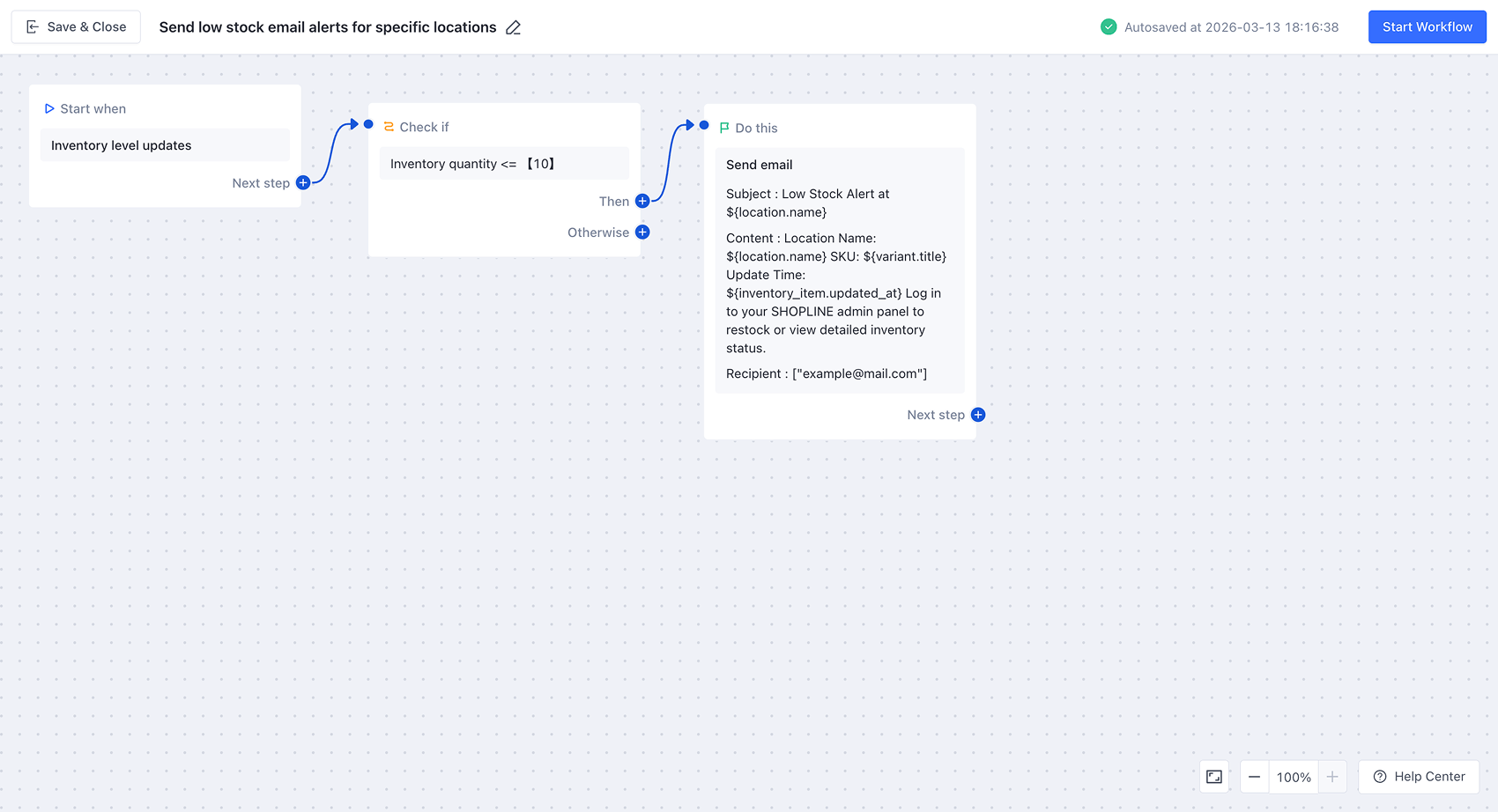Open the Help Center
The width and height of the screenshot is (1498, 812).
tap(1419, 777)
